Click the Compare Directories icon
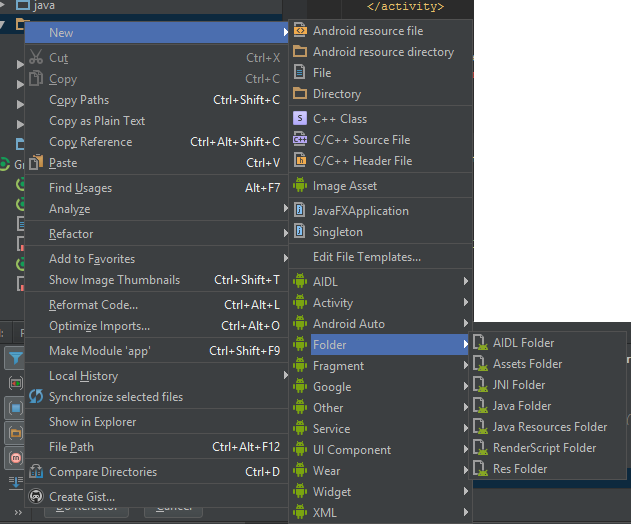This screenshot has width=631, height=524. click(x=36, y=471)
